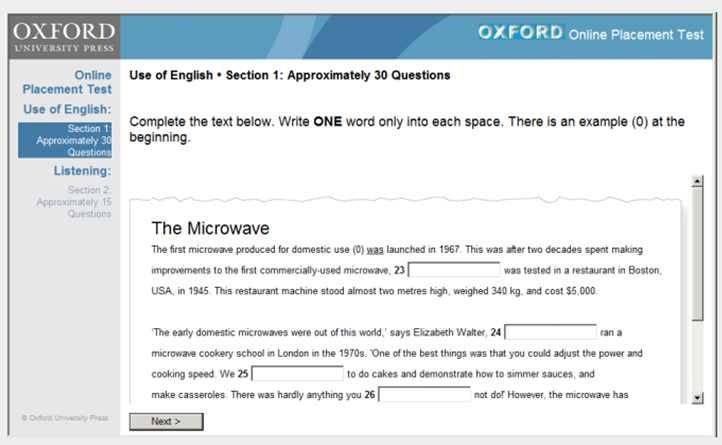The width and height of the screenshot is (722, 445).
Task: Focus the answer box for question 23
Action: (454, 270)
